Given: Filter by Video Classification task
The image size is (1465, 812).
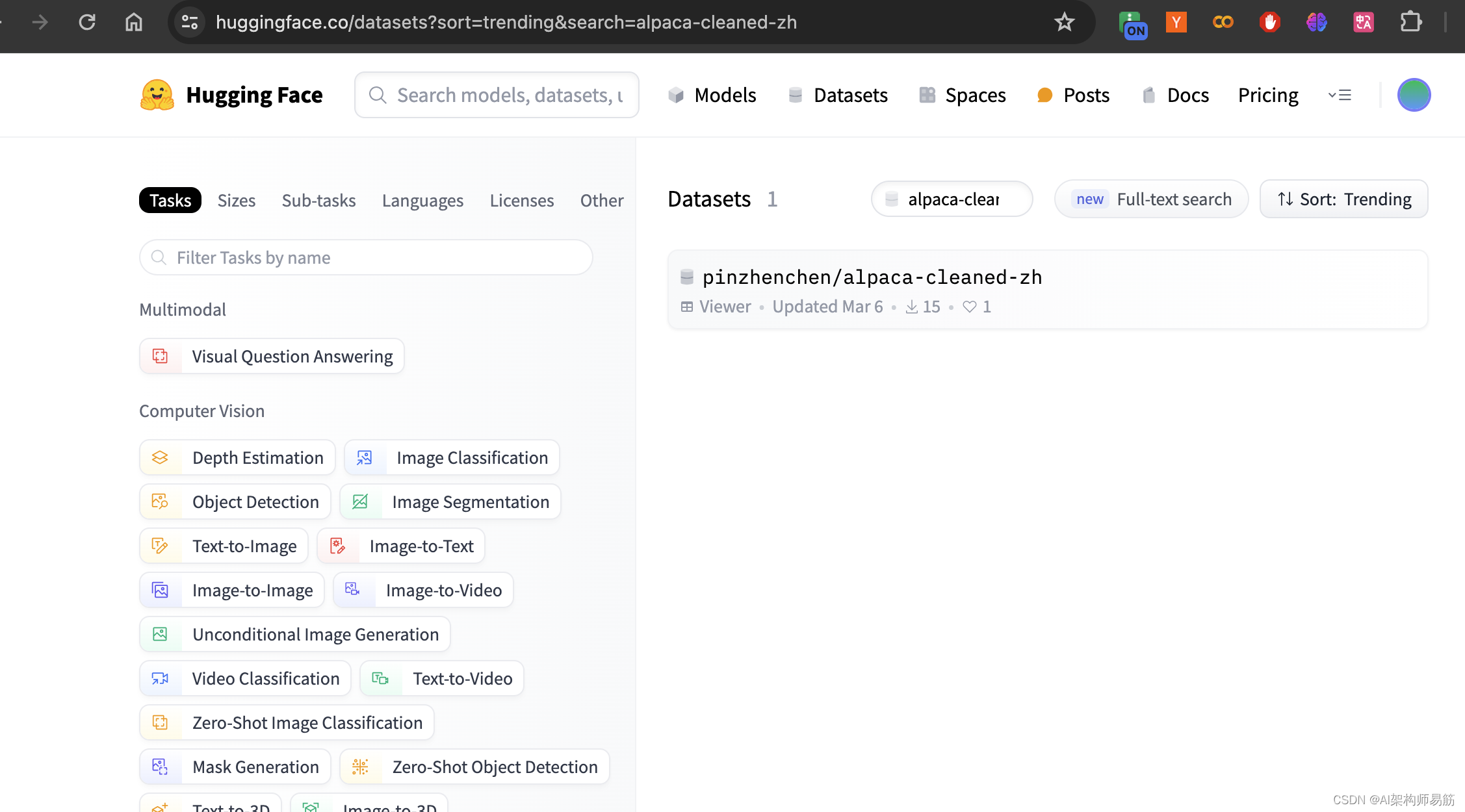Looking at the screenshot, I should [245, 678].
